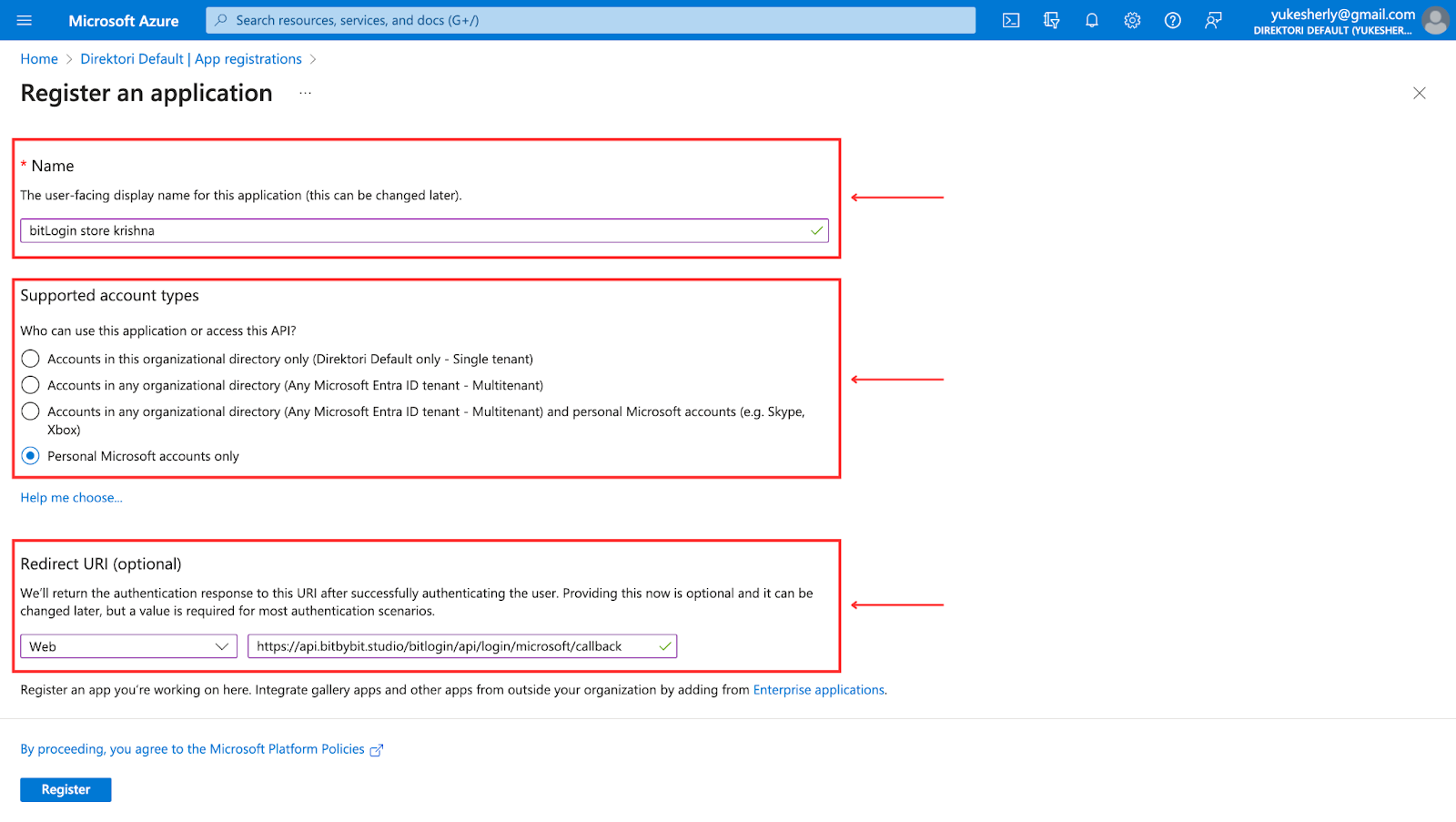
Task: Click the user account avatar
Action: (1436, 20)
